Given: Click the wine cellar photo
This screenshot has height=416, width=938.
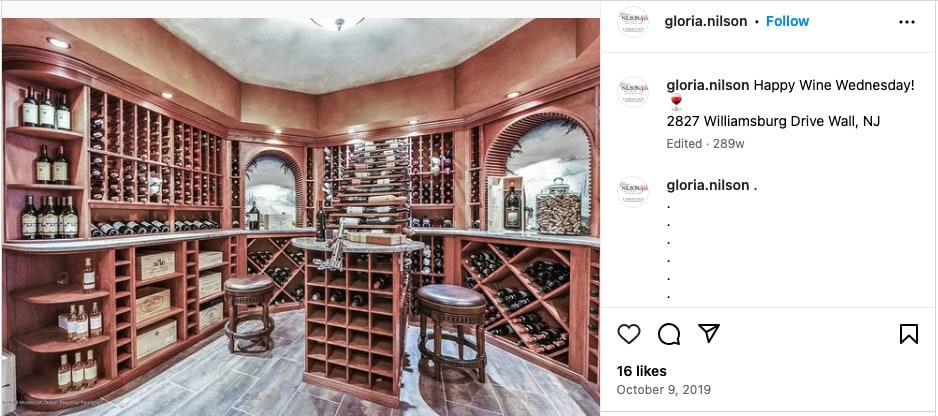Looking at the screenshot, I should click(300, 217).
